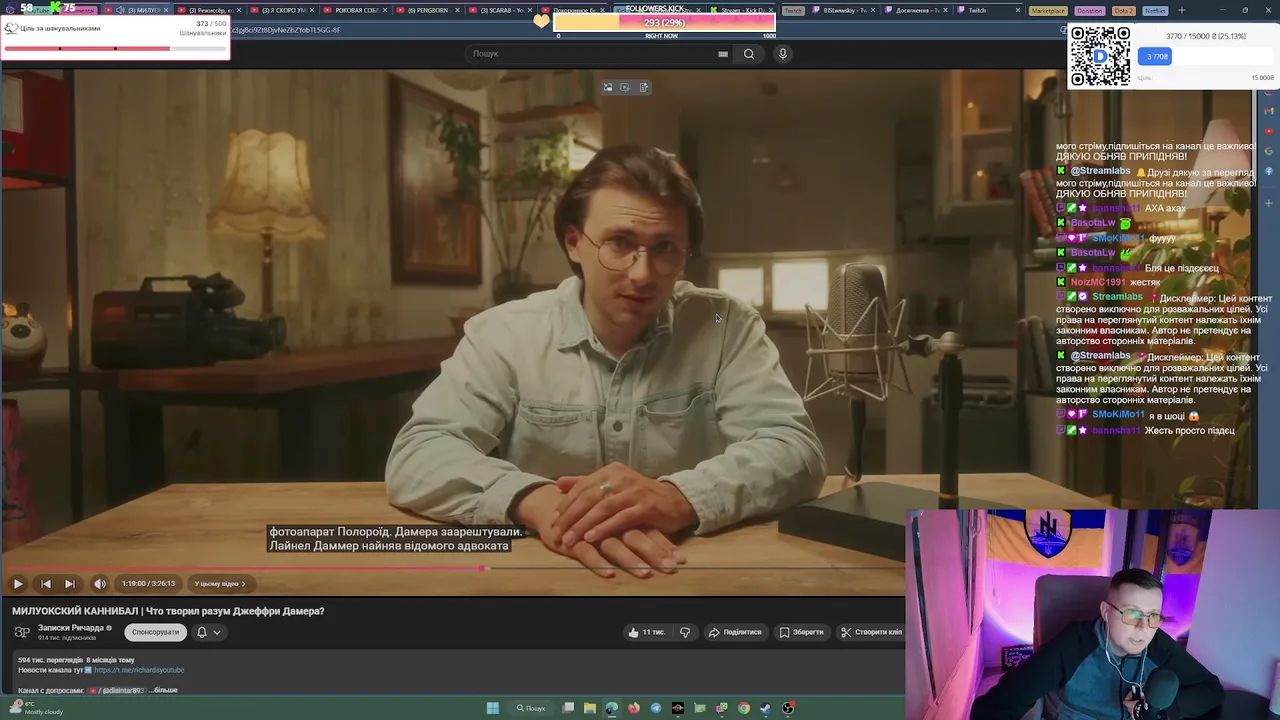Open YouTube in the Edge sidebar
The height and width of the screenshot is (720, 1280).
(x=1269, y=131)
